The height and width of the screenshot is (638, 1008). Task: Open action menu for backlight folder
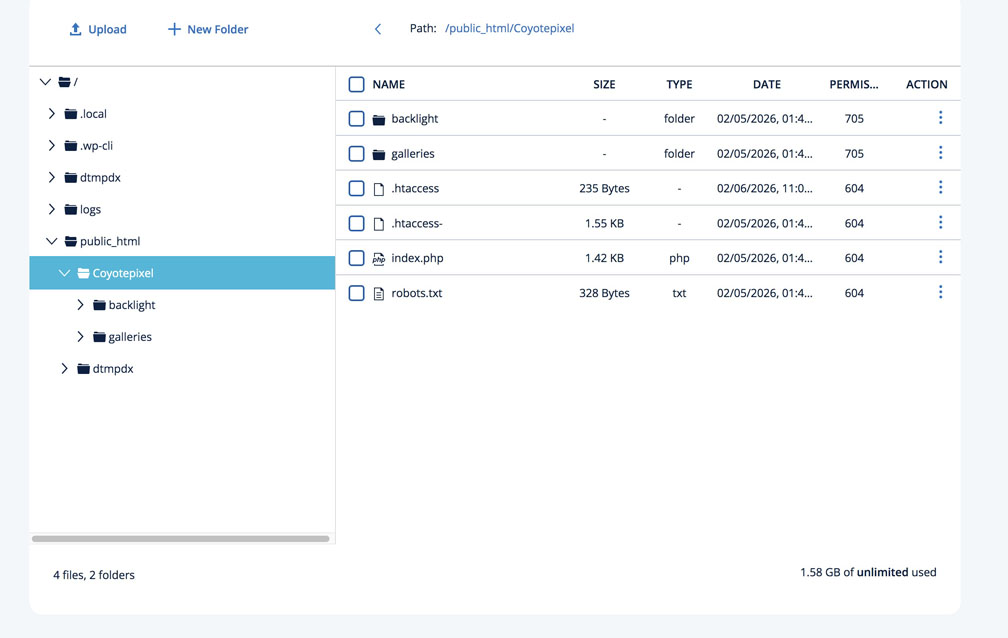[940, 118]
